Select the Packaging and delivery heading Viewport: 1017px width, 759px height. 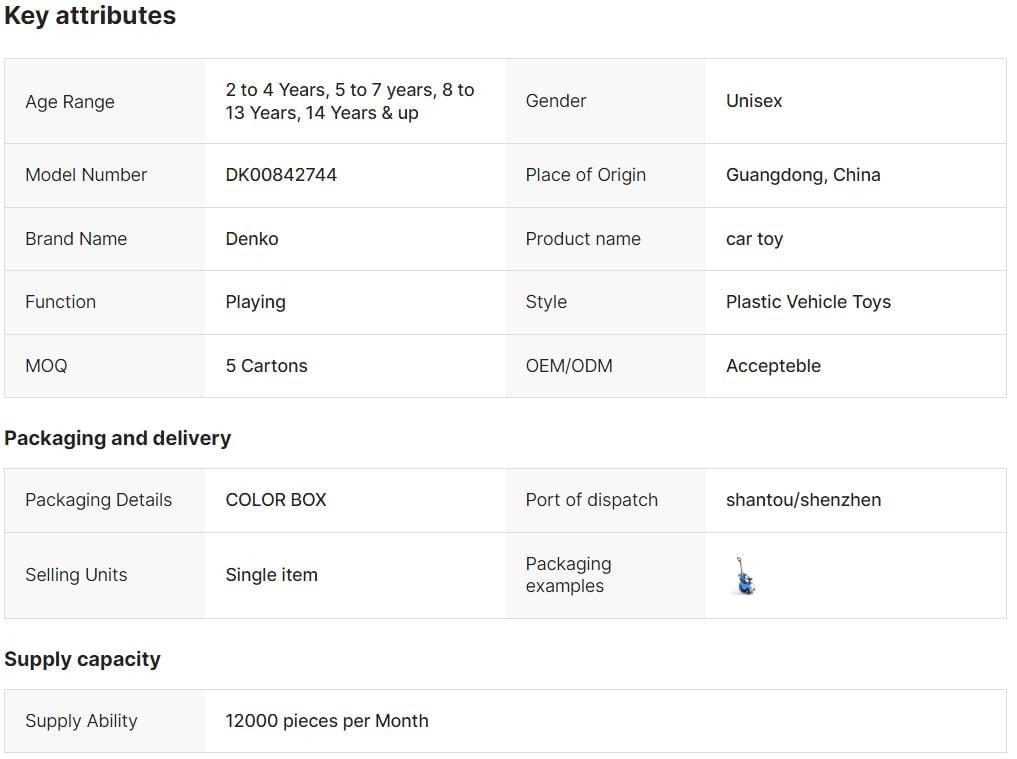pyautogui.click(x=117, y=438)
